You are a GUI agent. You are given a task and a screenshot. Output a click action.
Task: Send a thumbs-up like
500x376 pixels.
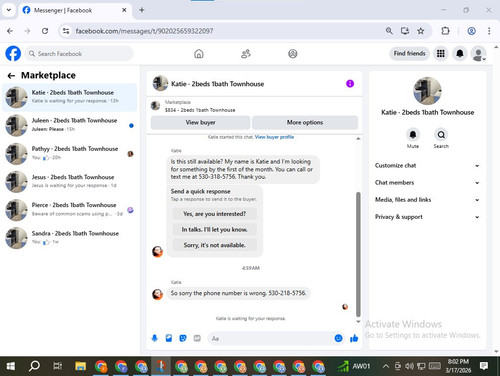[x=354, y=338]
